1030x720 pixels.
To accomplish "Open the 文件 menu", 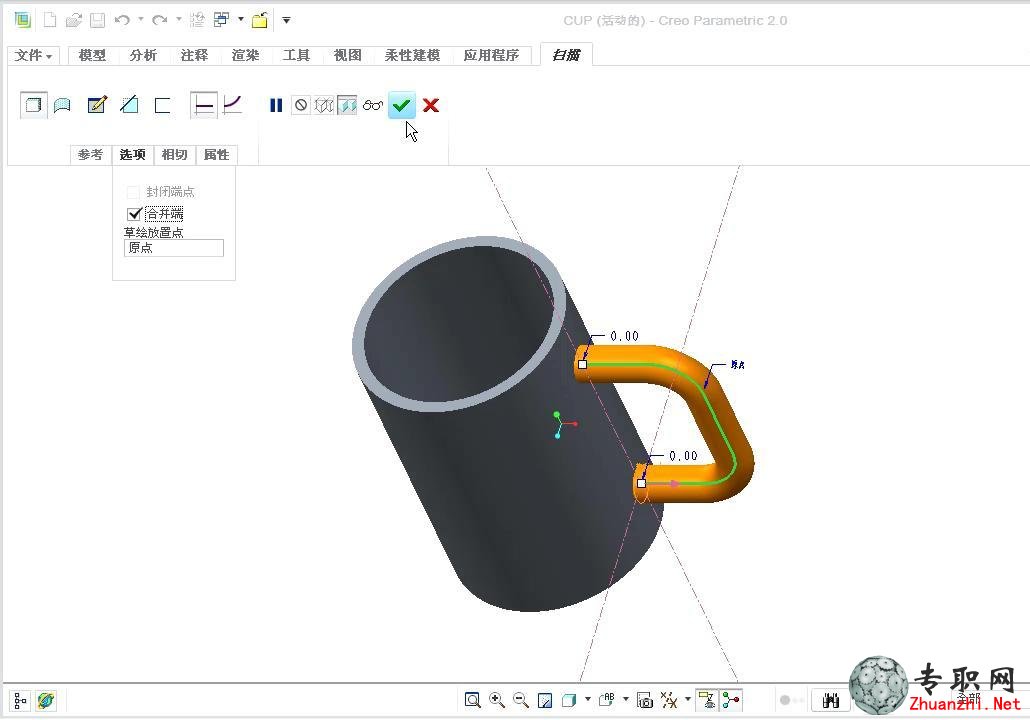I will point(33,55).
